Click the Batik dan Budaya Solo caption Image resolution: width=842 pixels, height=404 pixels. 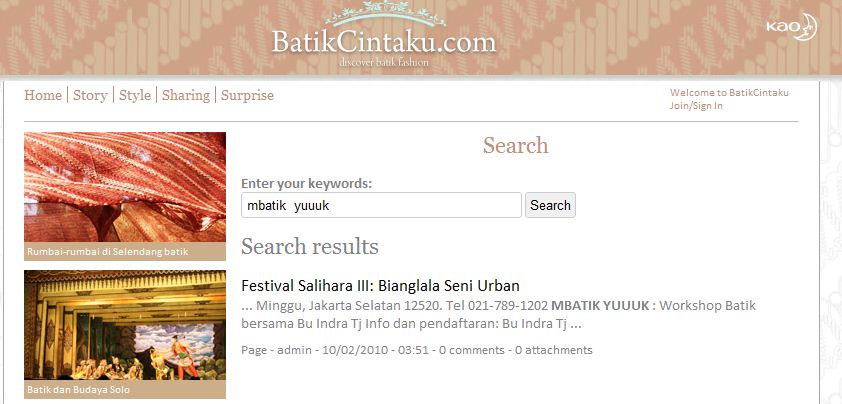coord(78,389)
